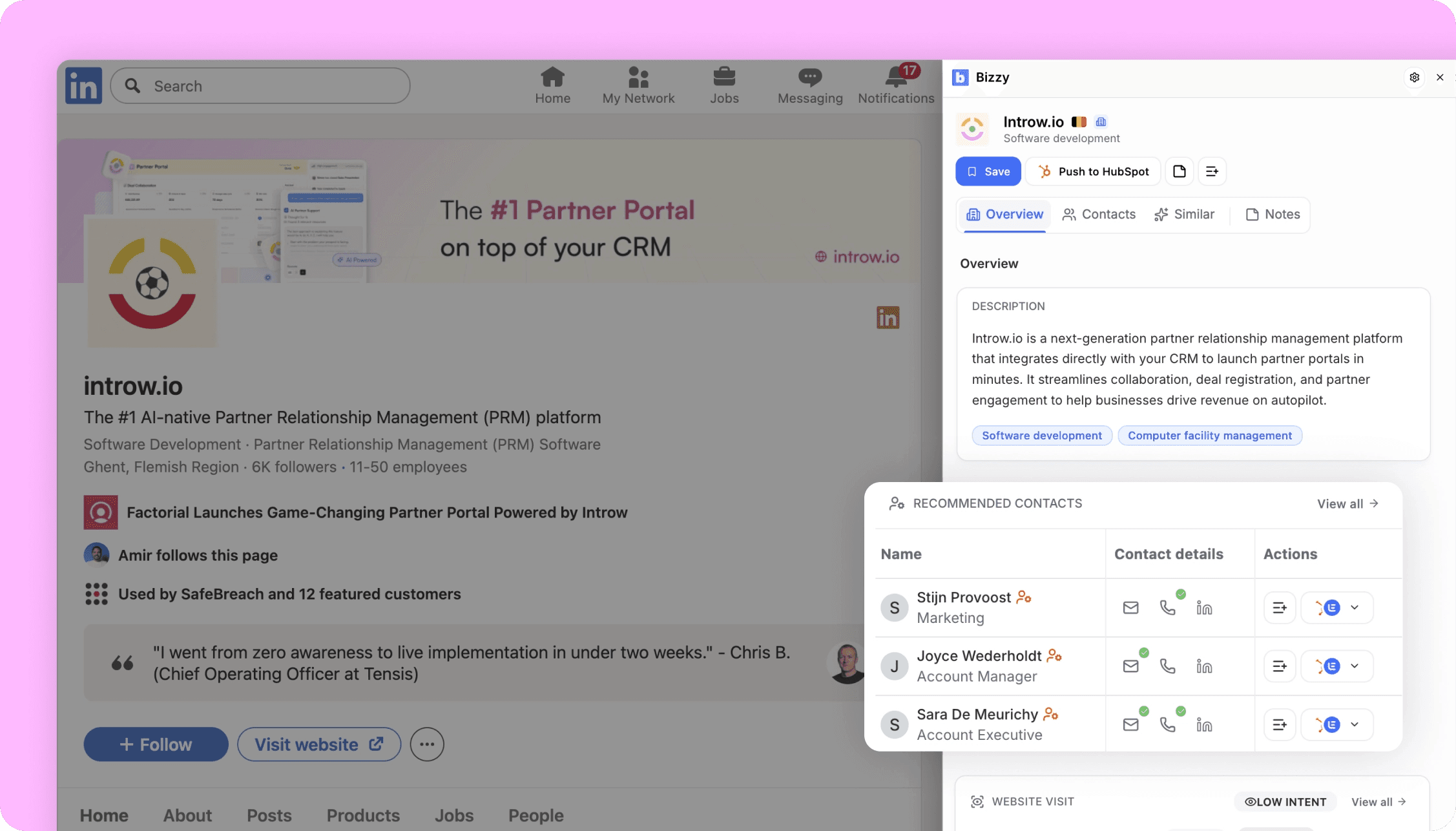This screenshot has height=831, width=1456.
Task: Save the Introw.io company
Action: 988,171
